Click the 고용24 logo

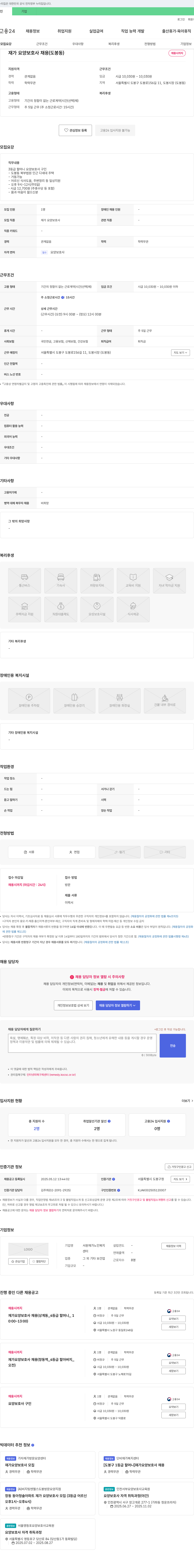[x=7, y=31]
